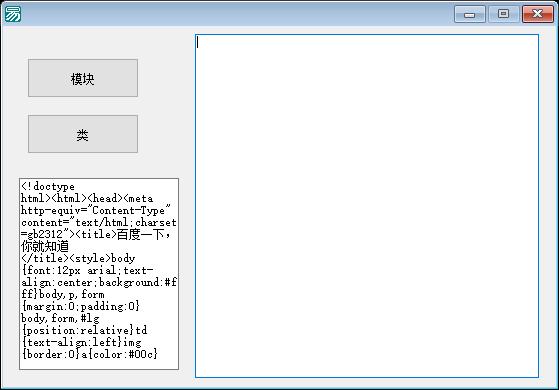Image resolution: width=559 pixels, height=390 pixels.
Task: Minimize the window
Action: (x=470, y=14)
